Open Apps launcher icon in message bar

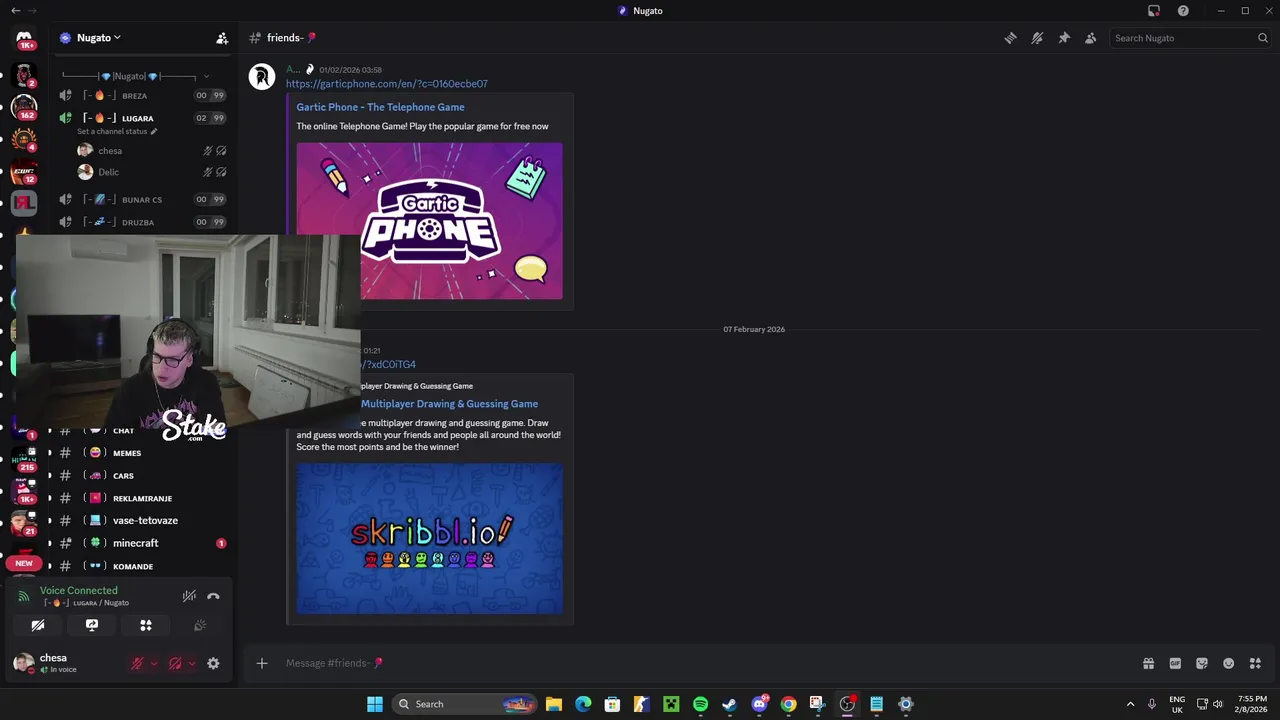click(1255, 663)
